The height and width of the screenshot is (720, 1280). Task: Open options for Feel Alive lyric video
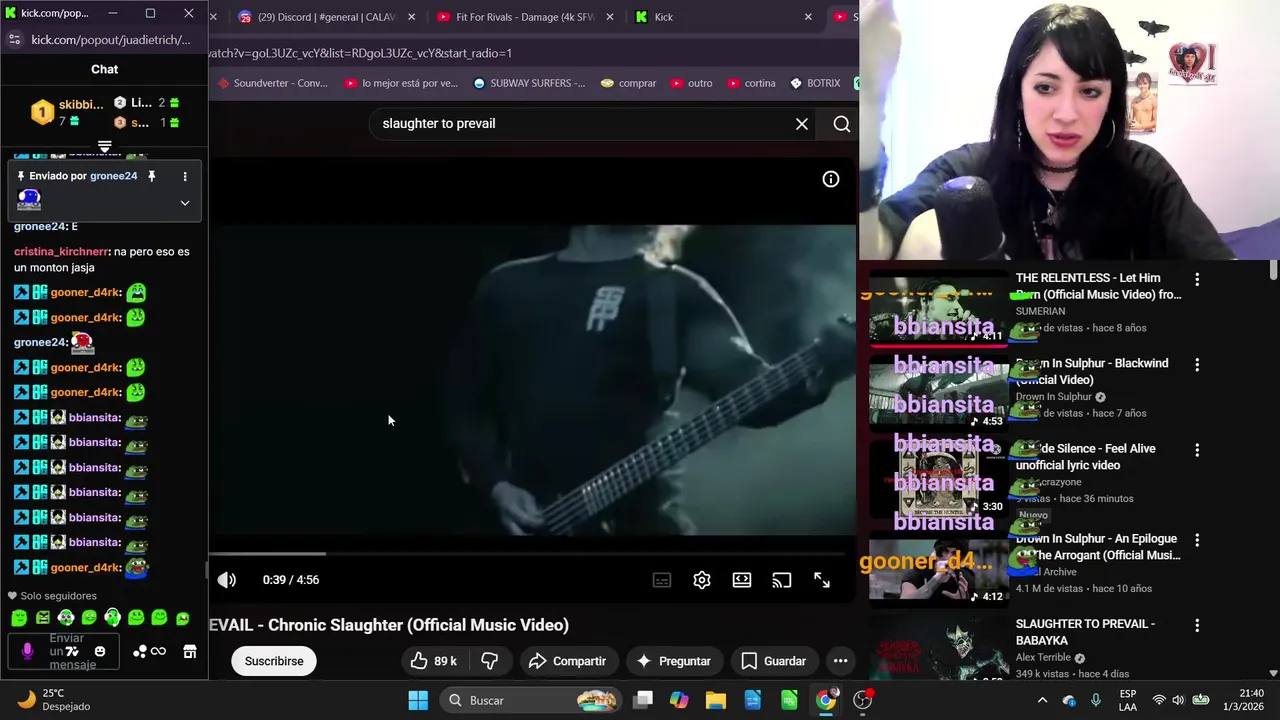click(x=1197, y=450)
